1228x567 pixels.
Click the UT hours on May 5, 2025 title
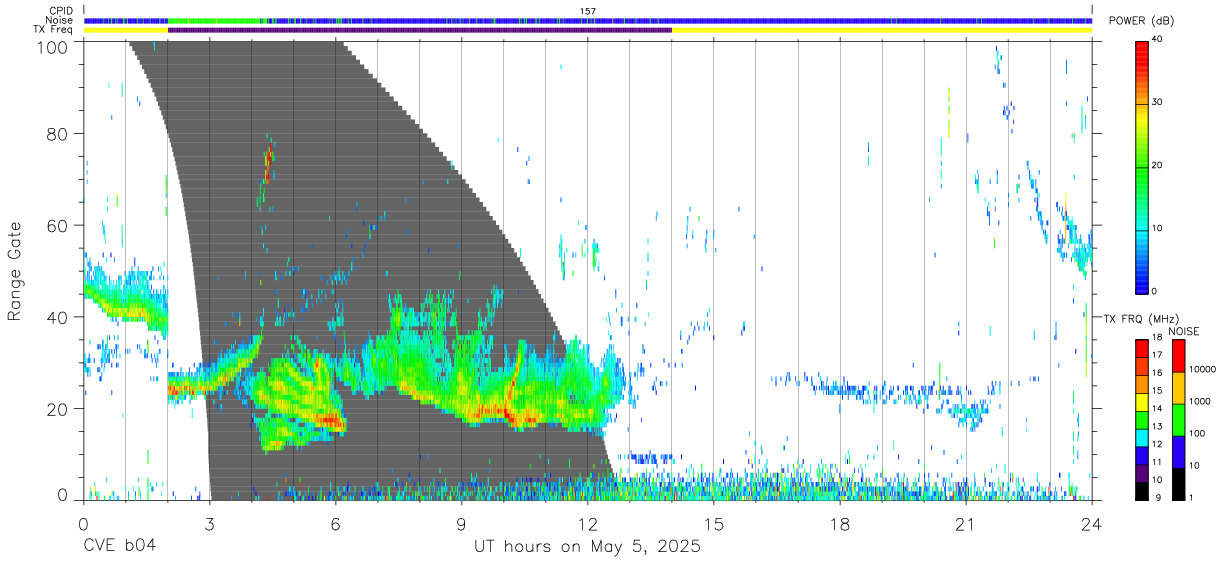tap(587, 547)
